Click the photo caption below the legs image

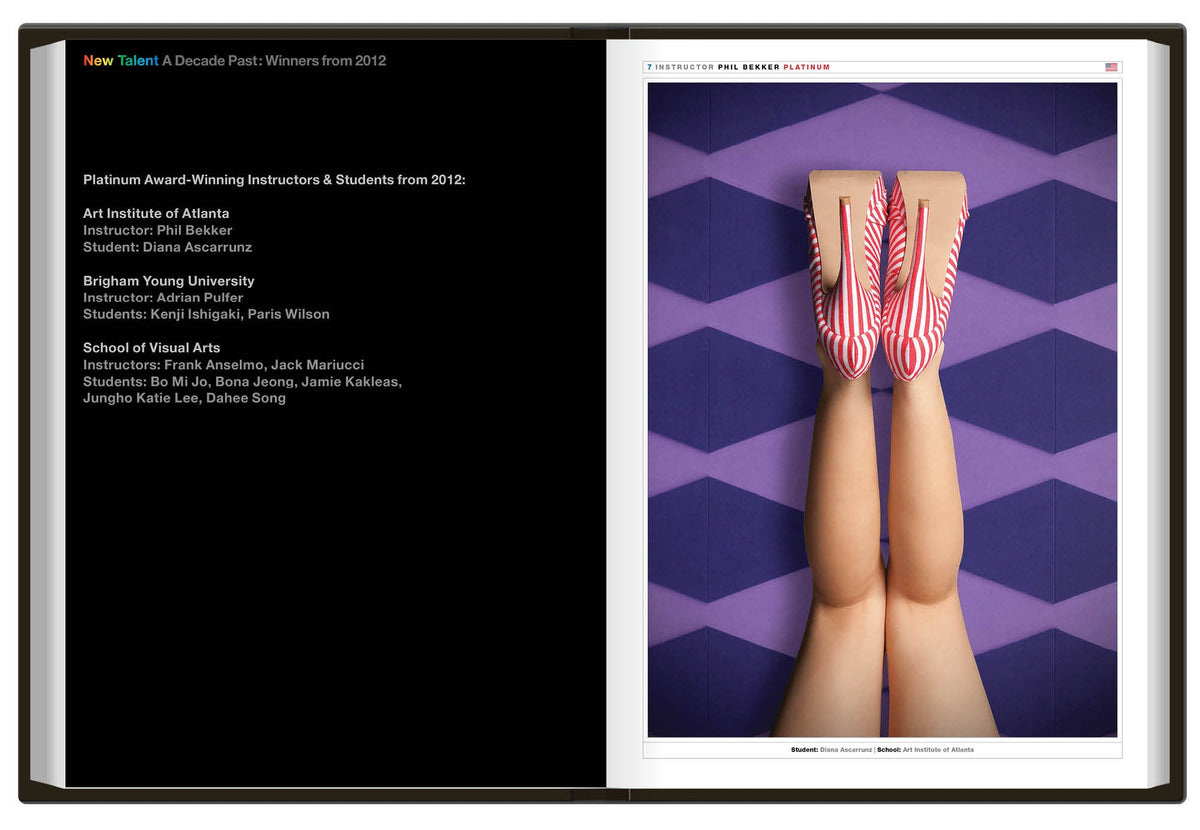coord(881,749)
